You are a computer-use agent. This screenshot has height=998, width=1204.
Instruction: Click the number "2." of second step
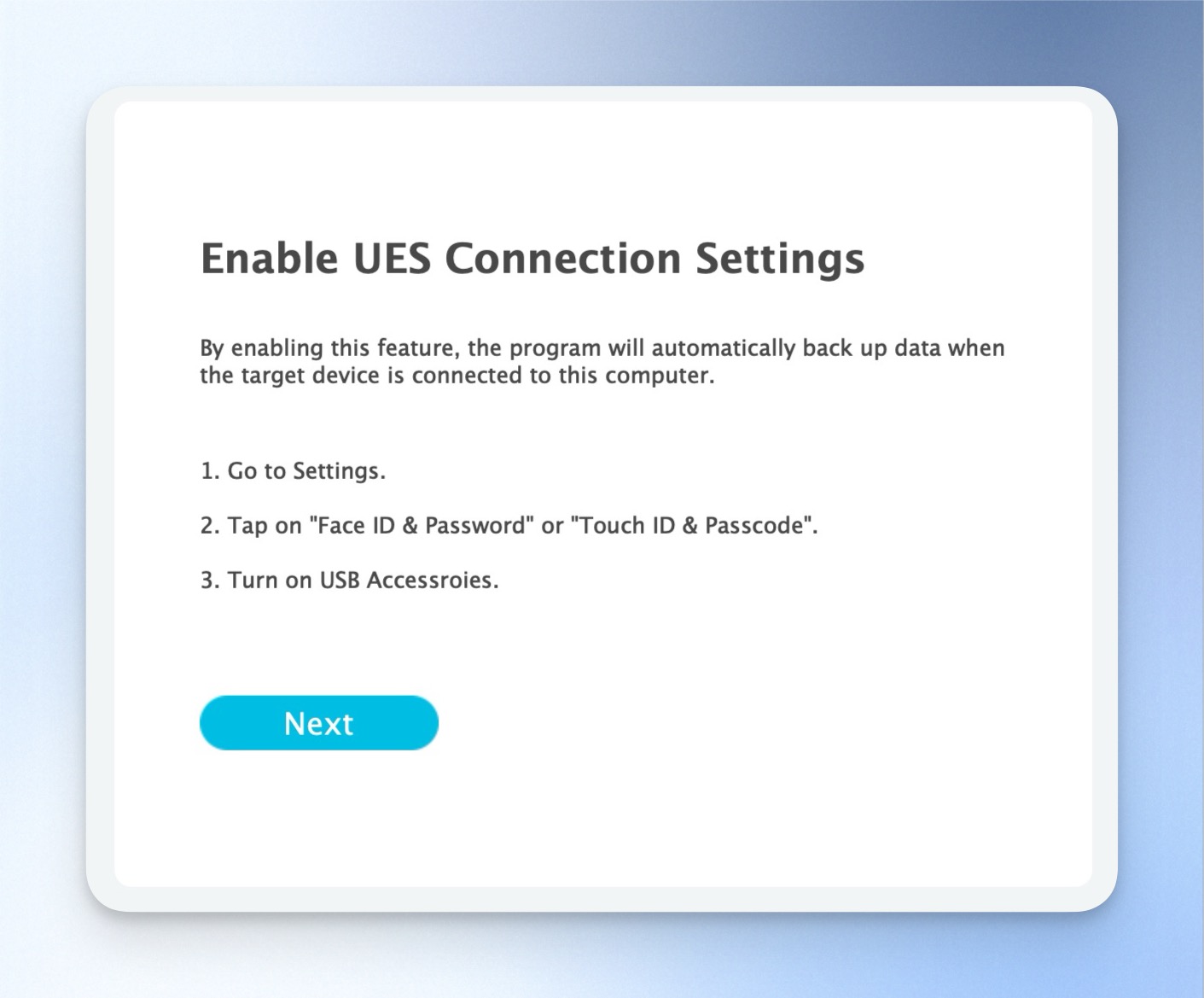(210, 525)
